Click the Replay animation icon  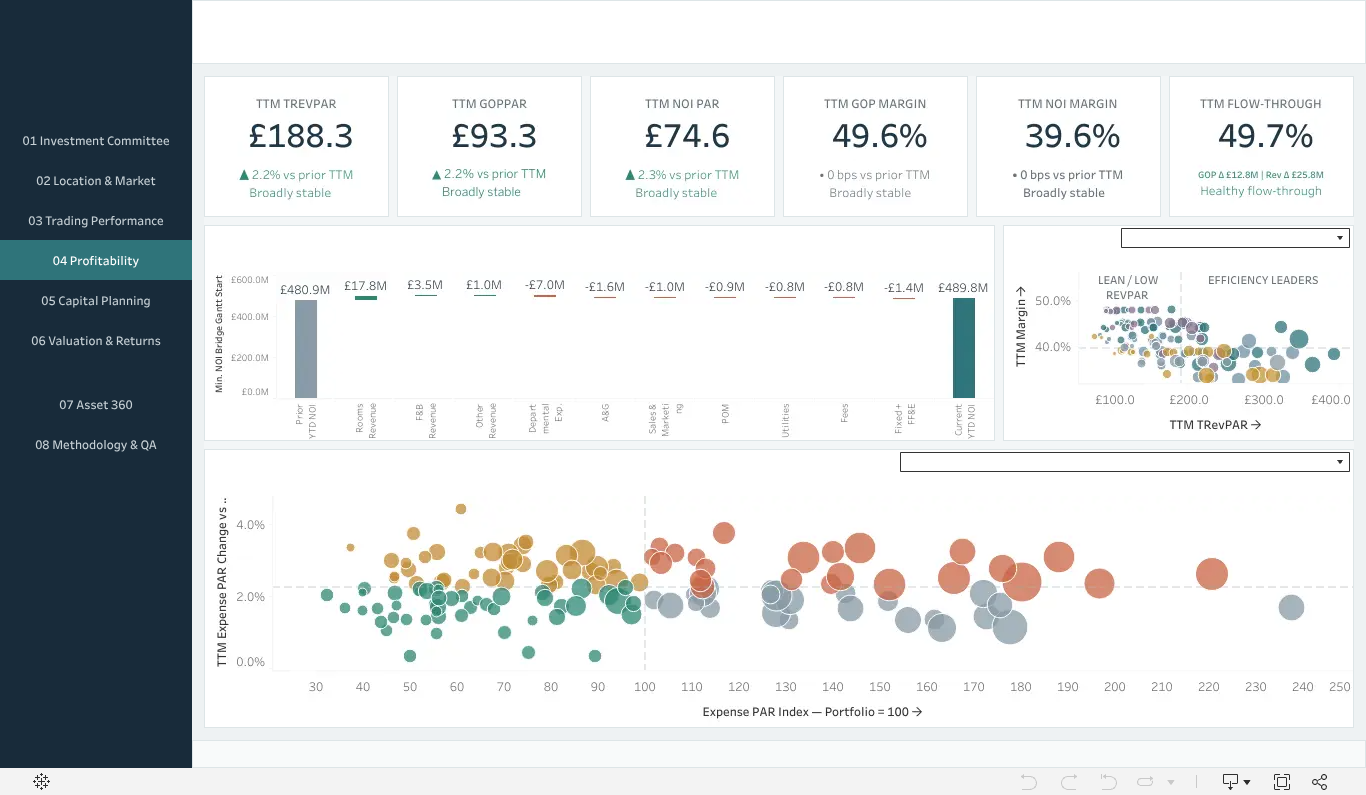(1146, 782)
